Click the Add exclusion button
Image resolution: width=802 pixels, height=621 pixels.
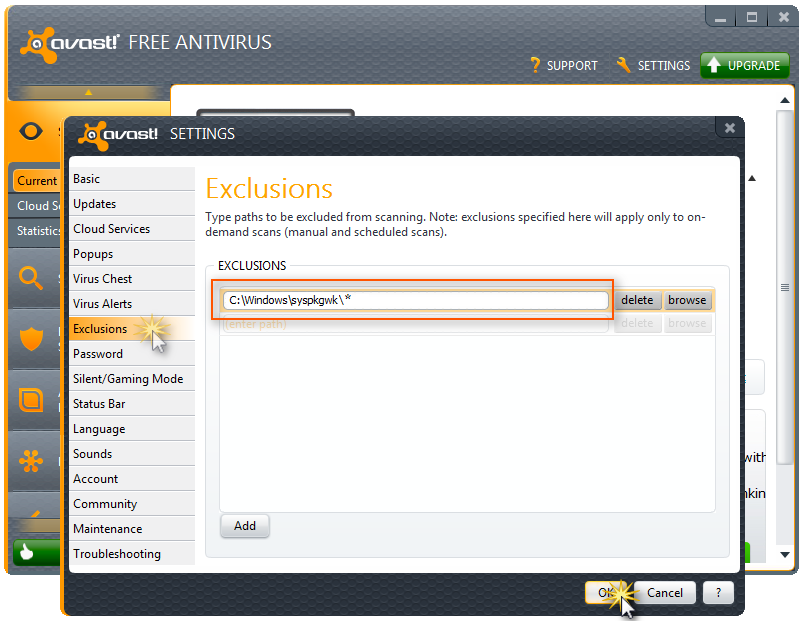[245, 526]
